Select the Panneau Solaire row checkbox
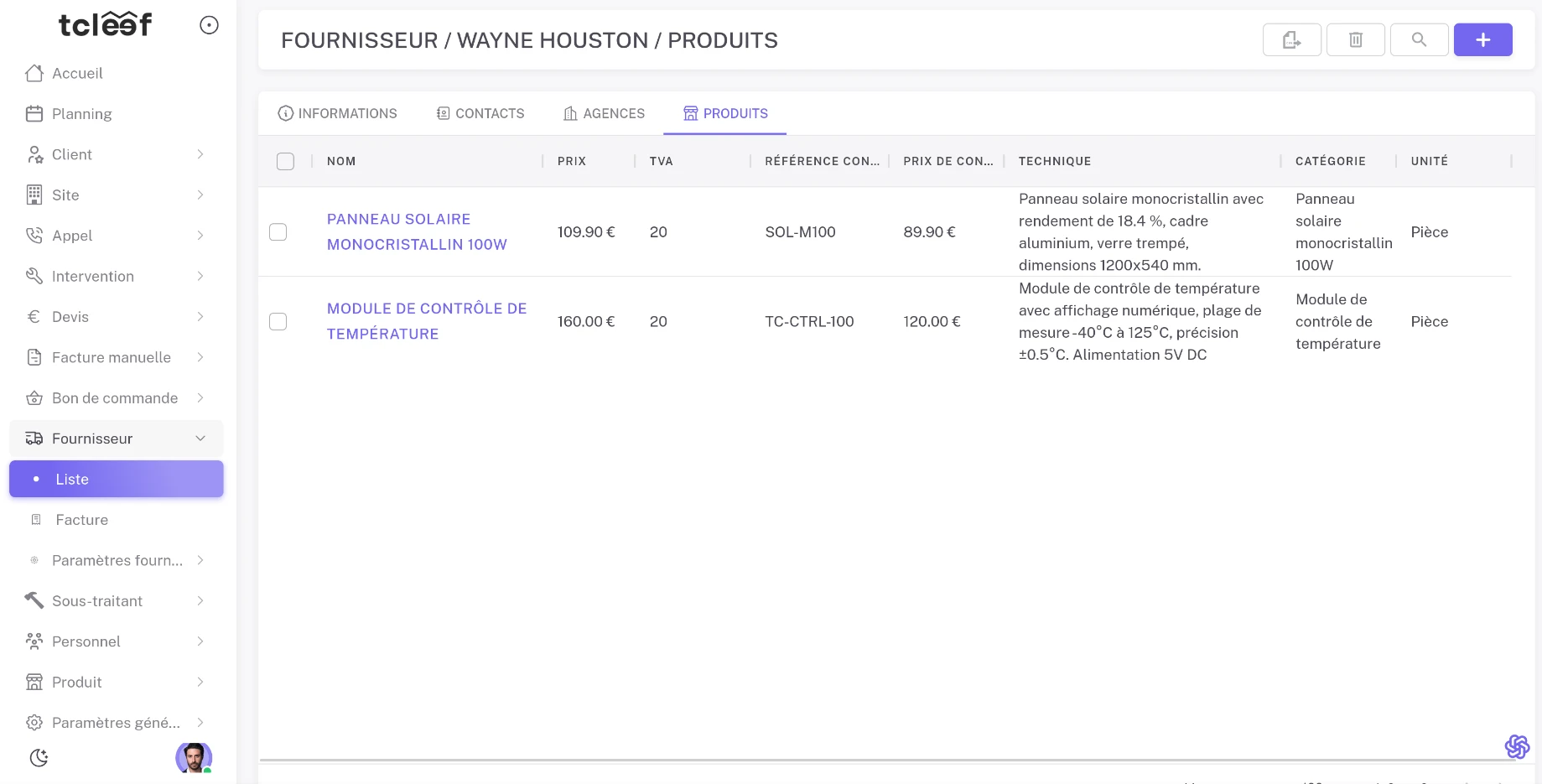 [278, 232]
